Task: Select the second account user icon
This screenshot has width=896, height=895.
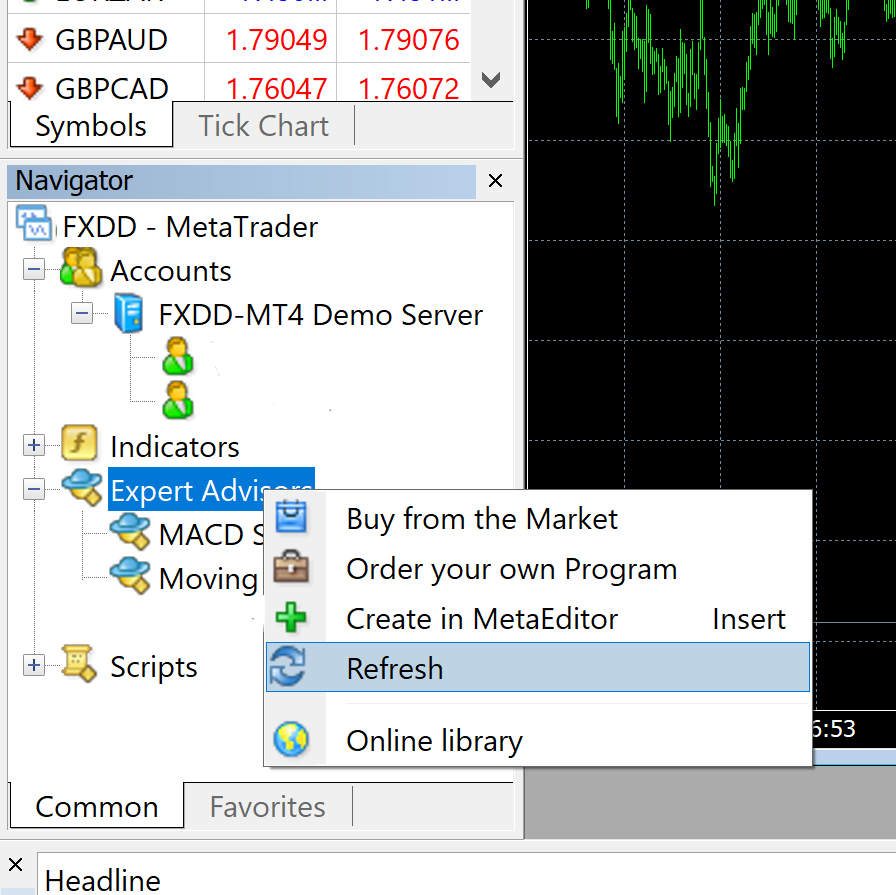Action: point(178,401)
